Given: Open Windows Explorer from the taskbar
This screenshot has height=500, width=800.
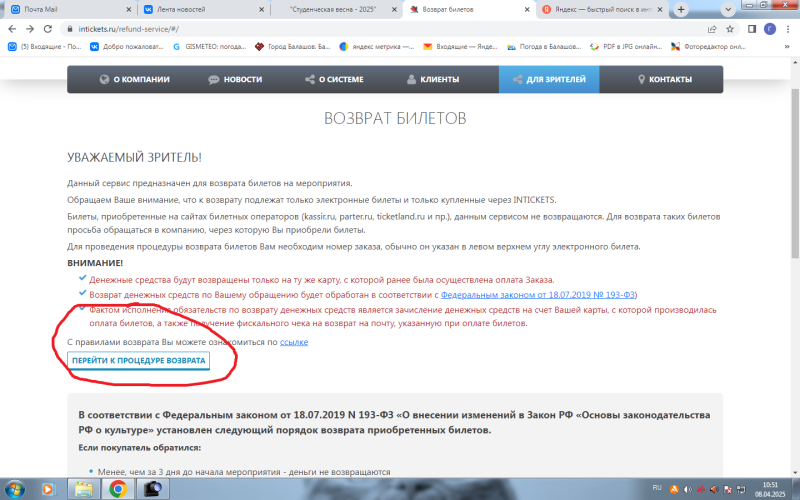Looking at the screenshot, I should (84, 489).
